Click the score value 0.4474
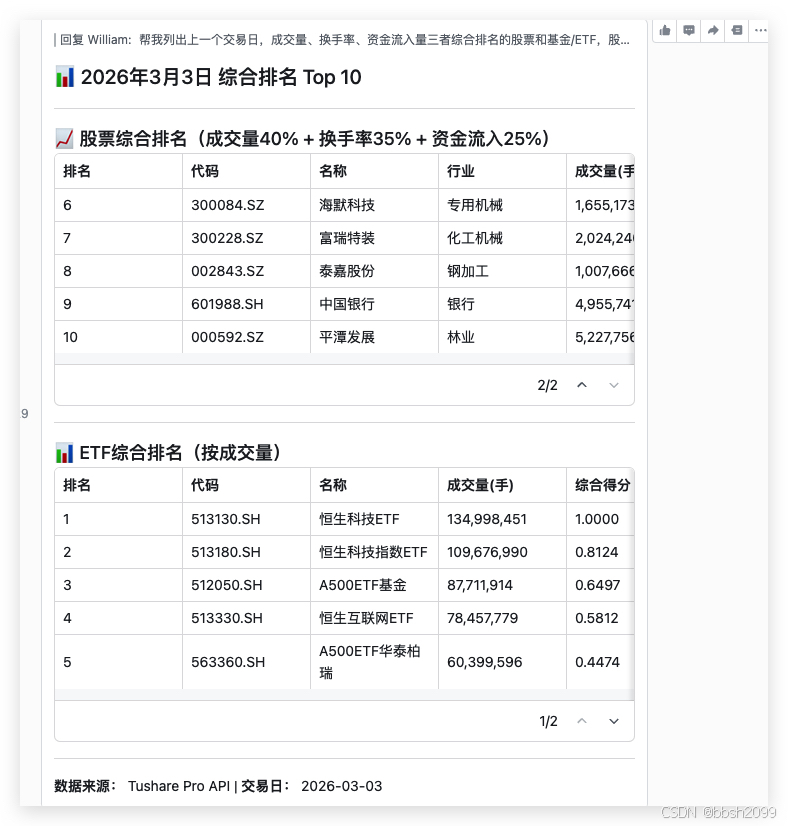788x826 pixels. tap(597, 662)
